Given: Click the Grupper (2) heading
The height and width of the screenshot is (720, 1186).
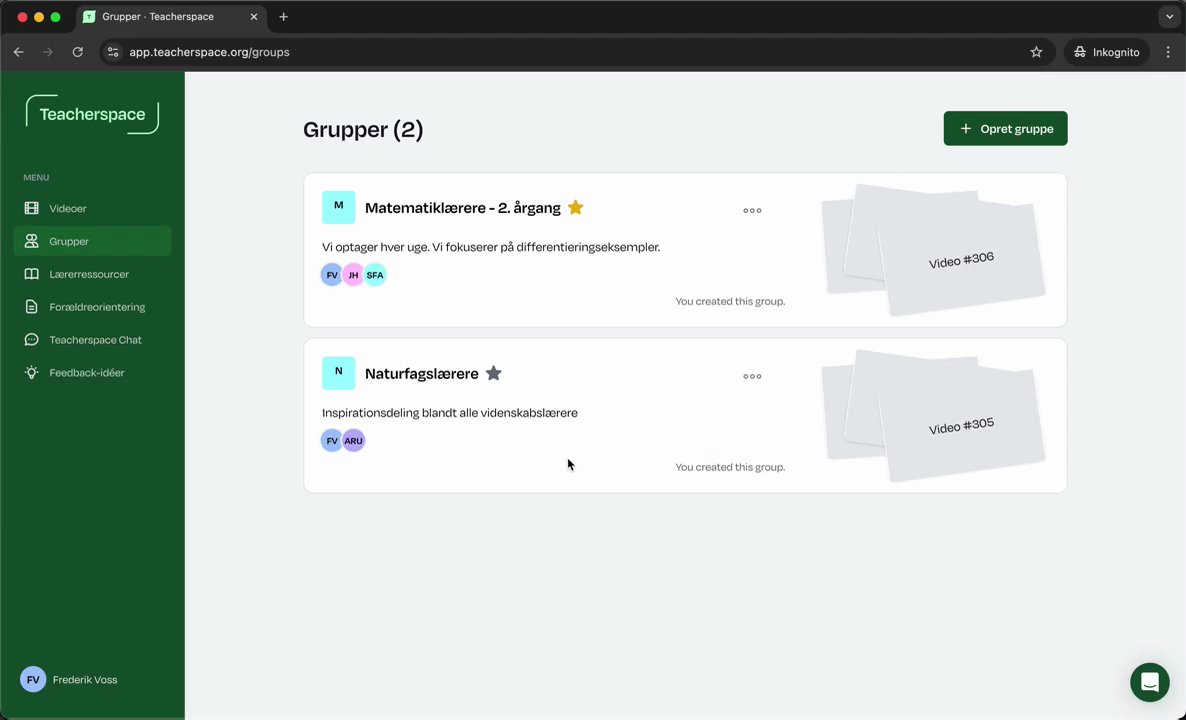Looking at the screenshot, I should (363, 129).
